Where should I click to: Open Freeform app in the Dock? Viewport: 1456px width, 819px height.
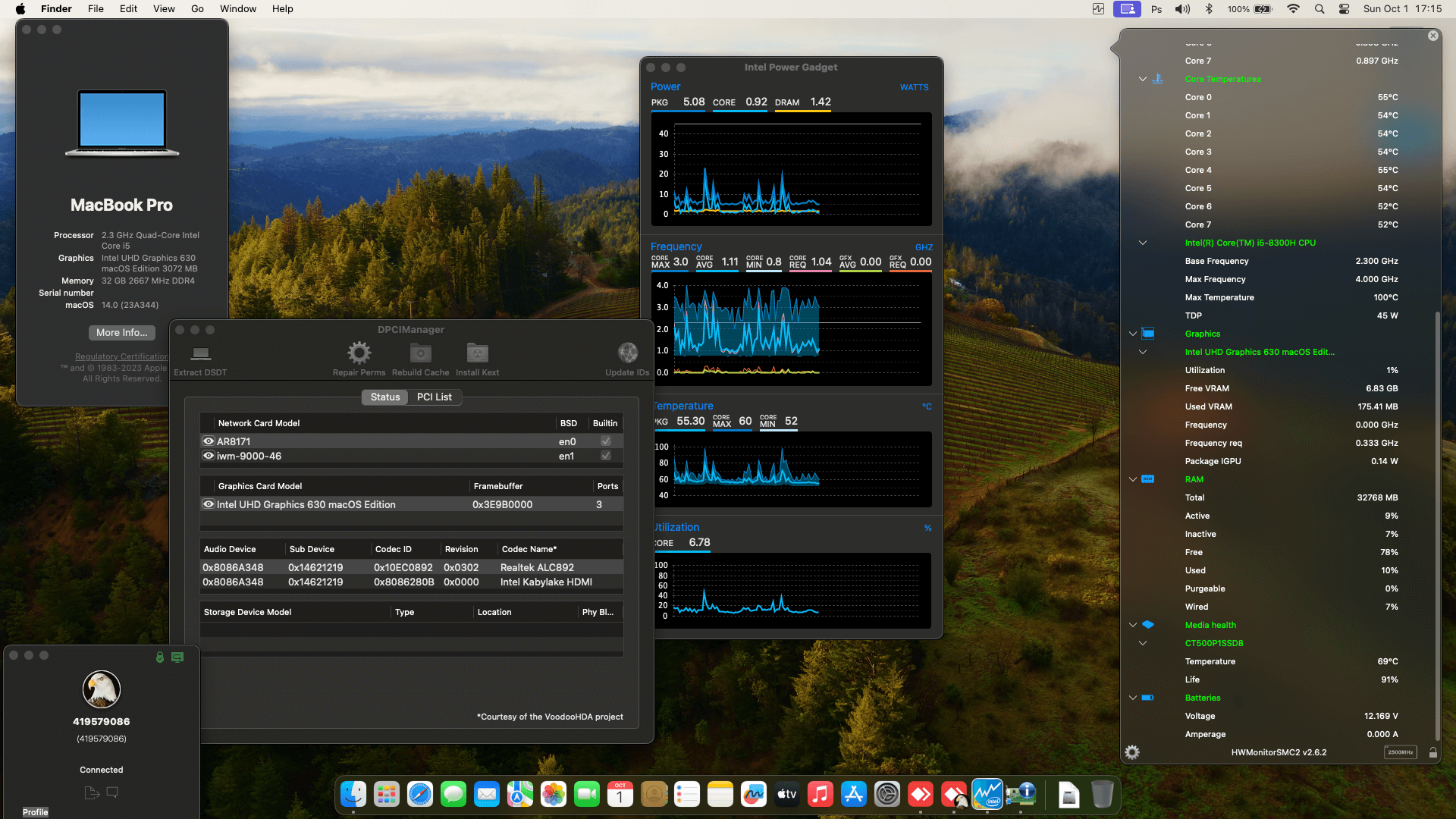coord(754,795)
